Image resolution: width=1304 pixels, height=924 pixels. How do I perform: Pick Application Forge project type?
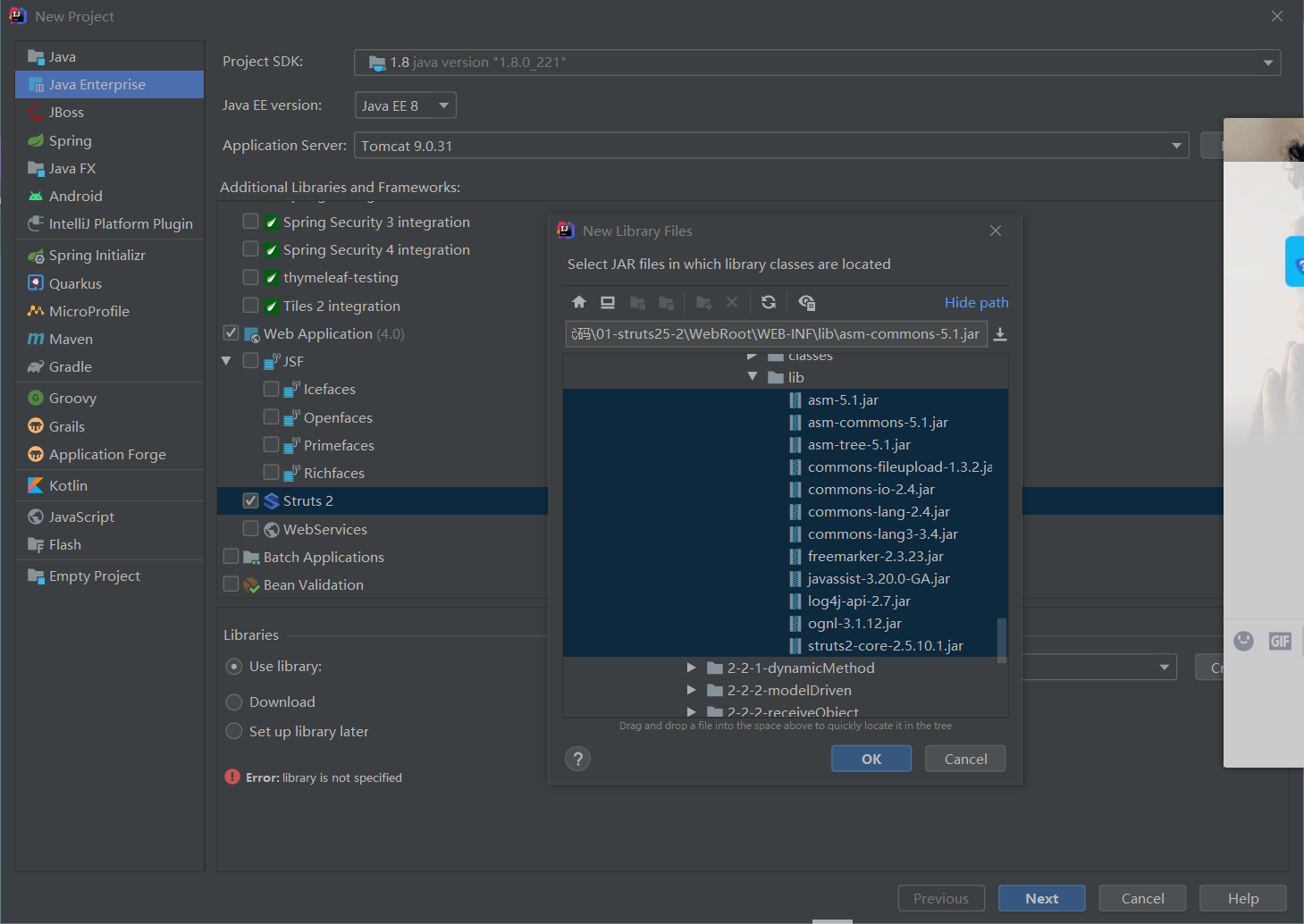click(x=109, y=454)
